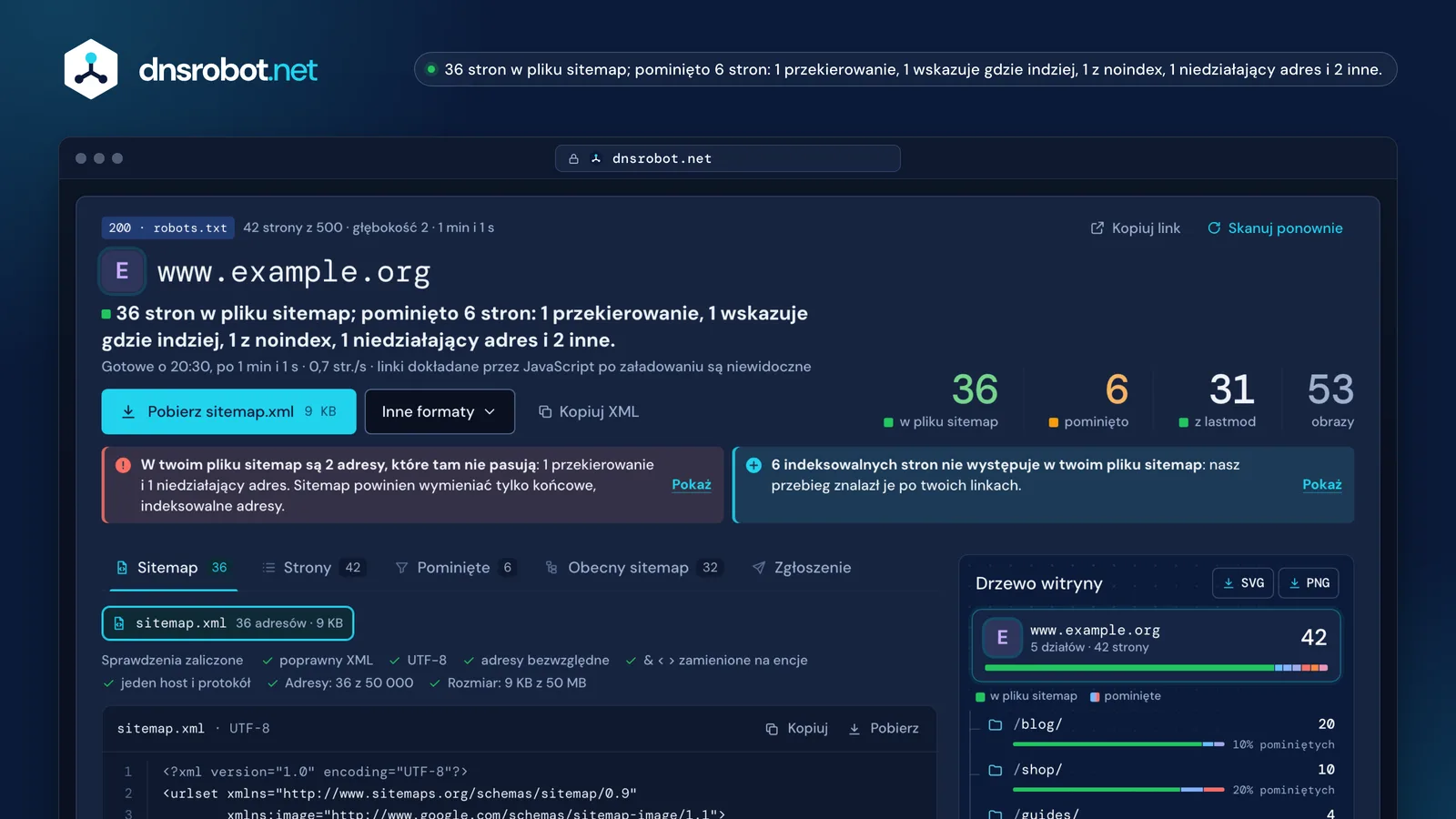Screen dimensions: 1456x819
Task: Click the list icon on Strony tab
Action: [268, 568]
